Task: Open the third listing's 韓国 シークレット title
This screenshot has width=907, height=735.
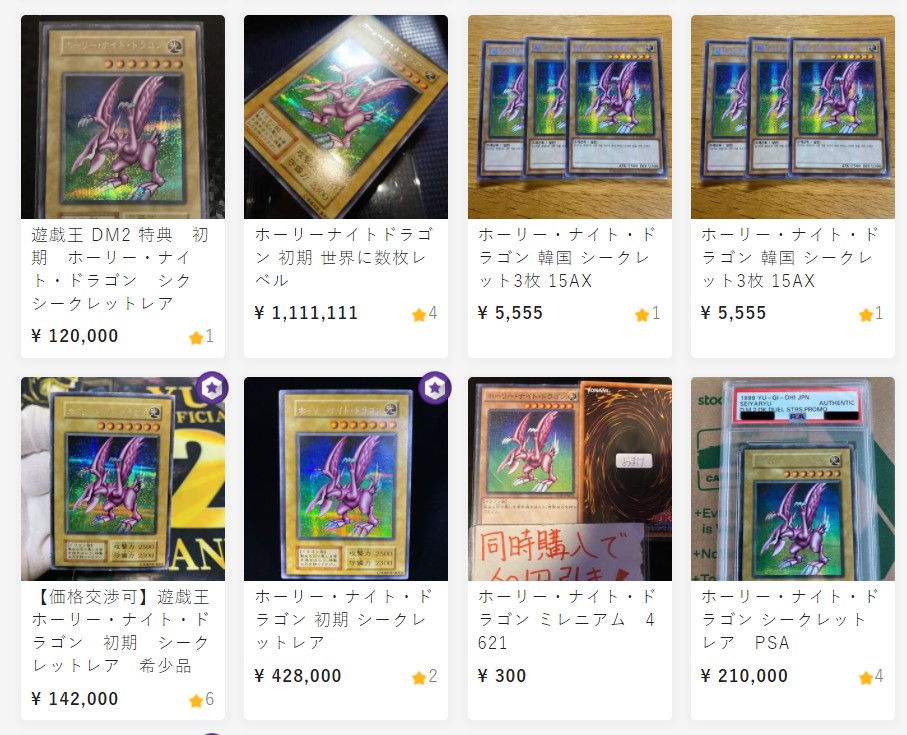Action: point(567,257)
